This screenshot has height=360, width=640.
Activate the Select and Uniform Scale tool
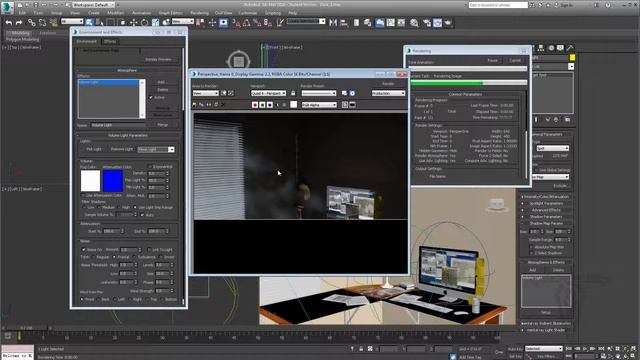tap(156, 22)
